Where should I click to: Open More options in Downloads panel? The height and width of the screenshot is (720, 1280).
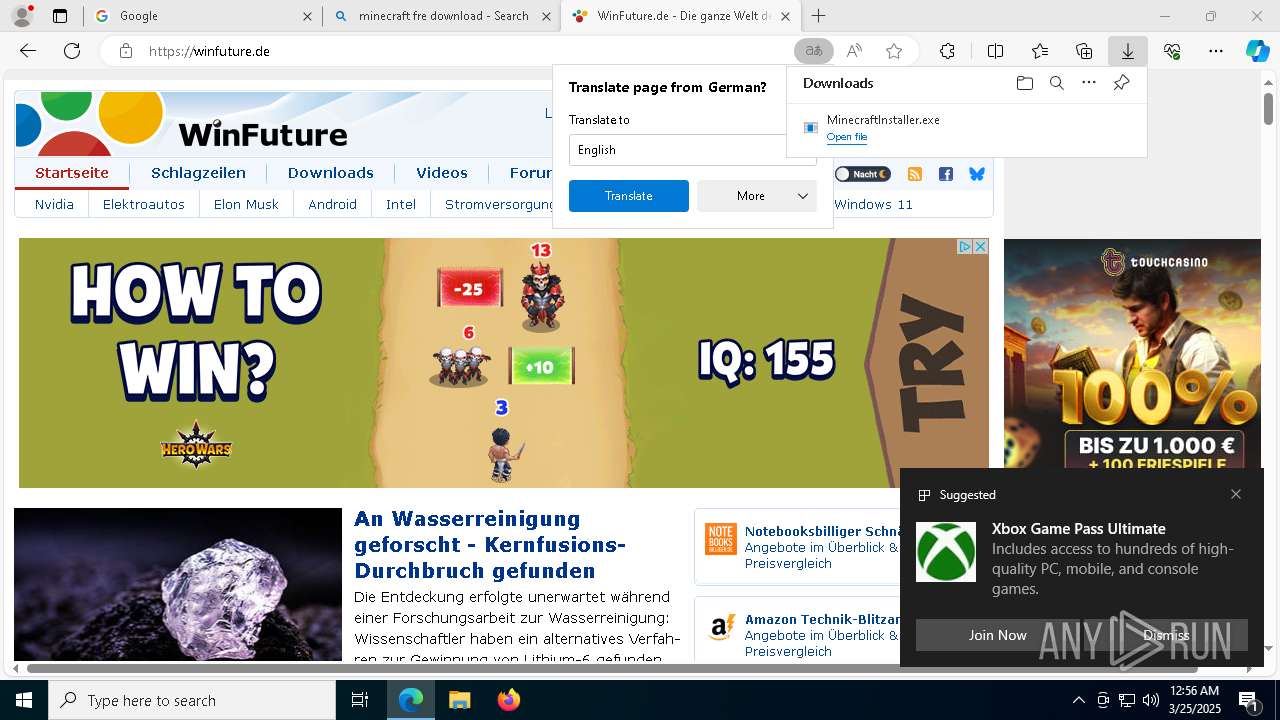point(1089,83)
